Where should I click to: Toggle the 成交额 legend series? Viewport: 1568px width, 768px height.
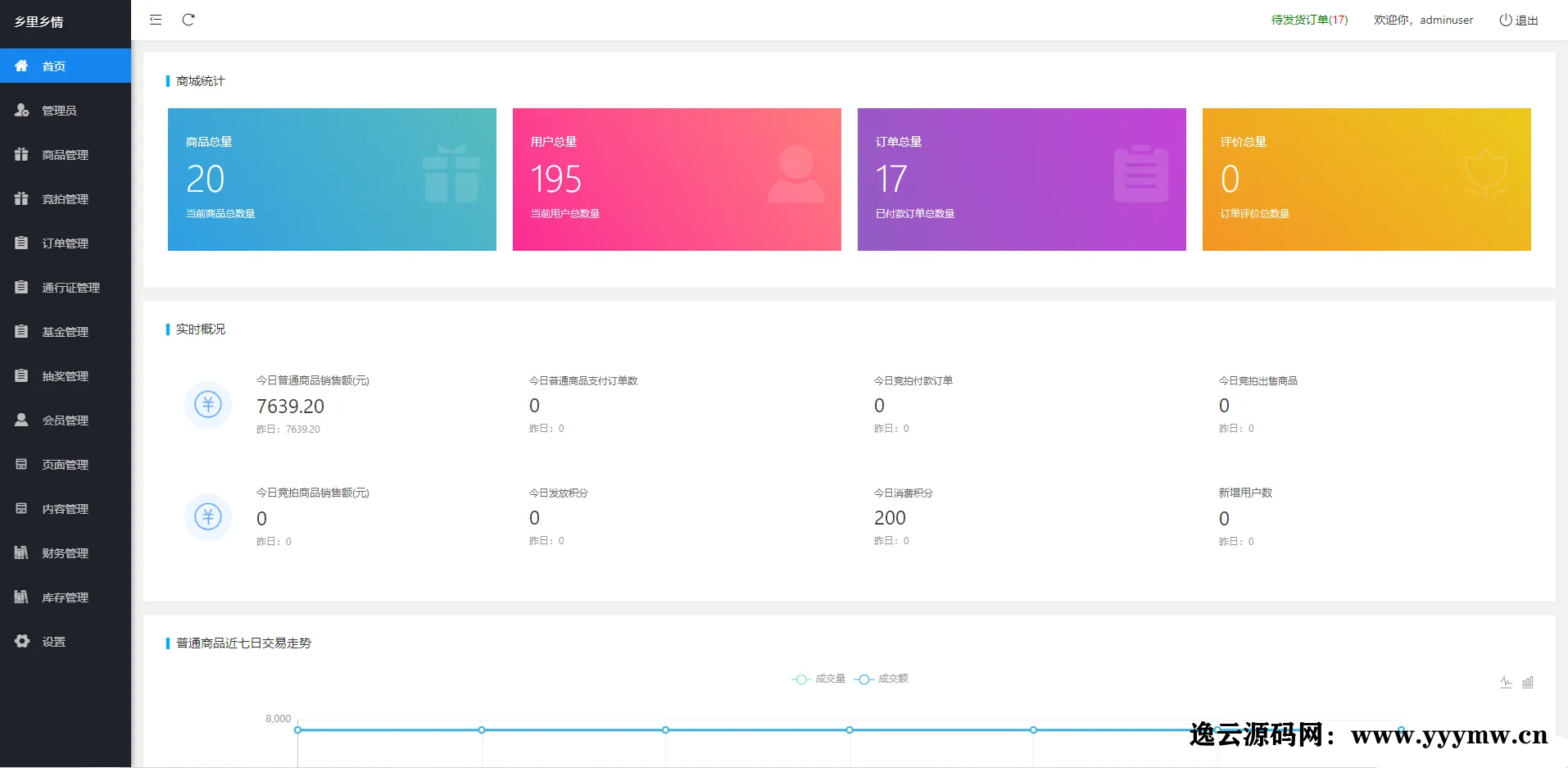pyautogui.click(x=881, y=679)
